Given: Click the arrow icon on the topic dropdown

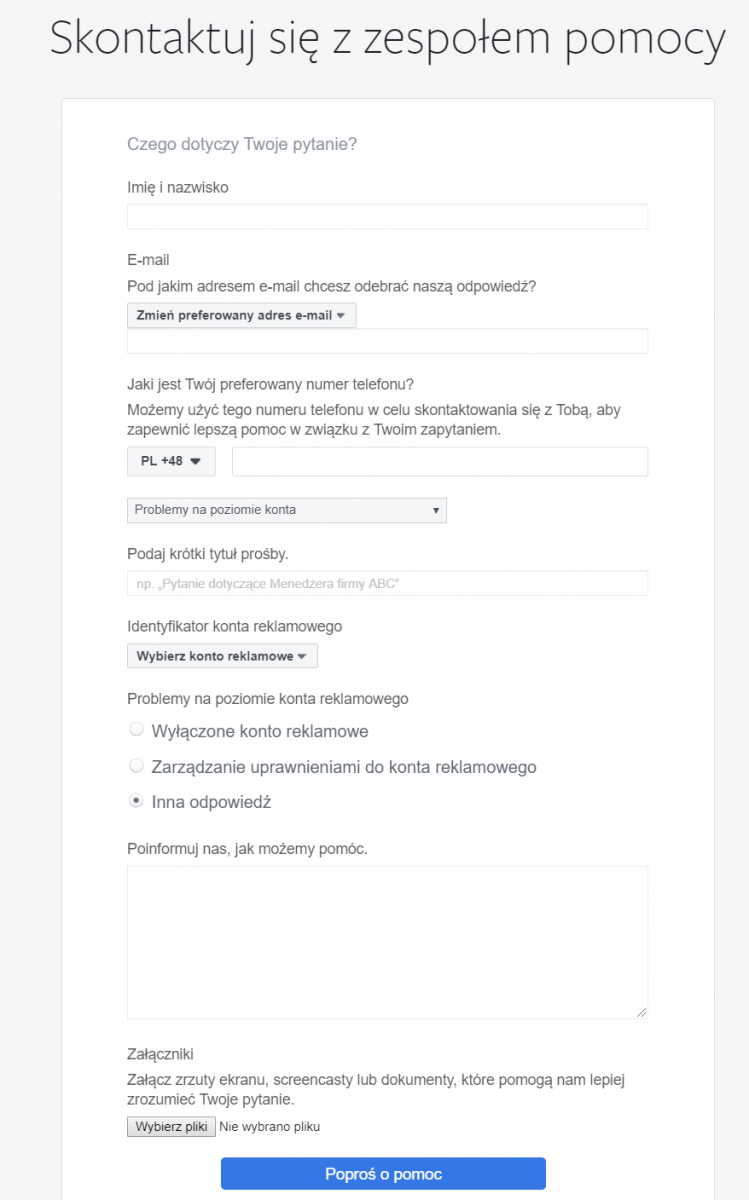Looking at the screenshot, I should [436, 510].
